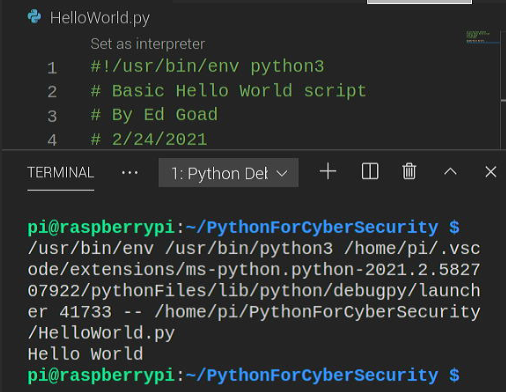Click the comment '# Basic Hello World script'
Viewport: 506px width, 392px height.
click(x=228, y=91)
